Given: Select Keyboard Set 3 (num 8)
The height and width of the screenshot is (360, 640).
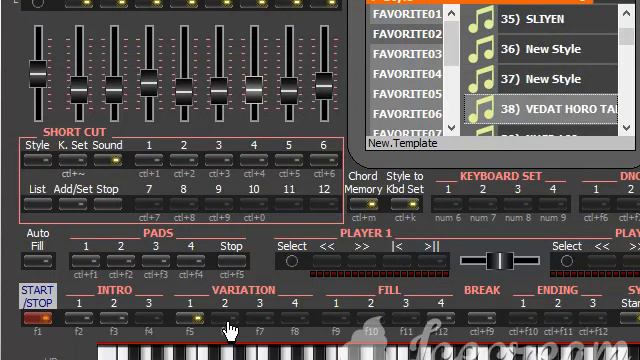Looking at the screenshot, I should coord(518,204).
